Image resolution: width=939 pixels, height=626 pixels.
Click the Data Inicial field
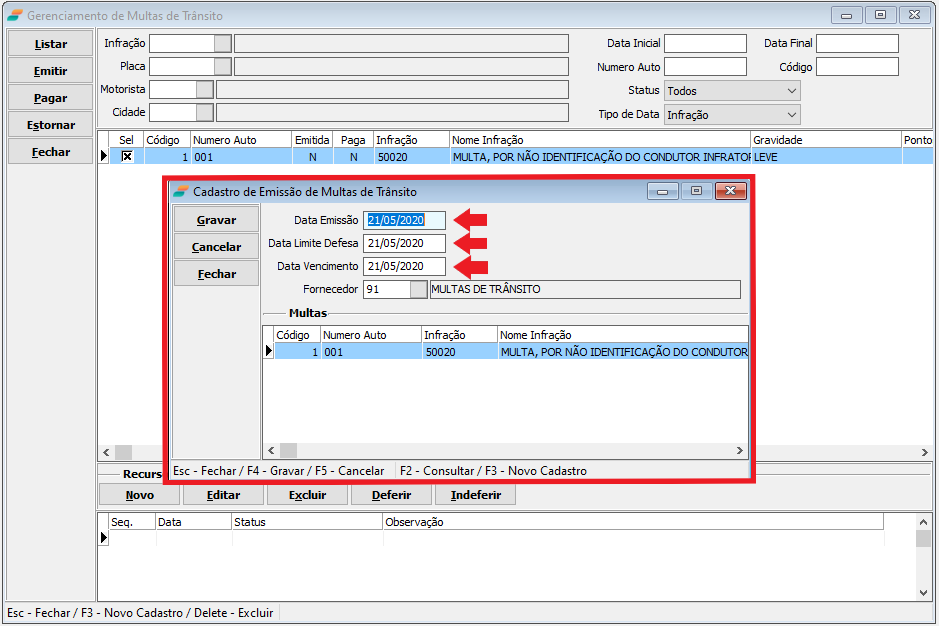click(705, 44)
